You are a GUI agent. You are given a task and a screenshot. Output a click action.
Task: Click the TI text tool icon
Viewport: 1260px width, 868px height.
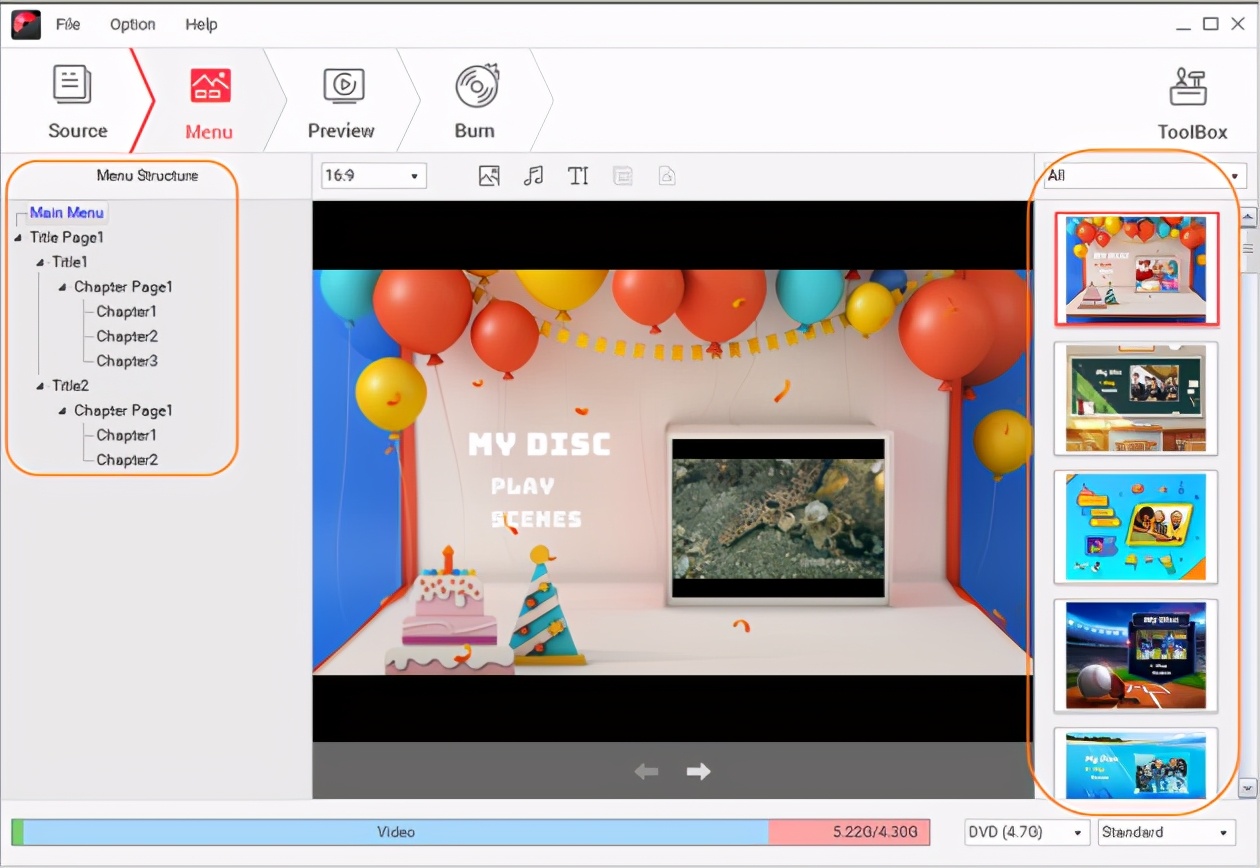click(578, 175)
